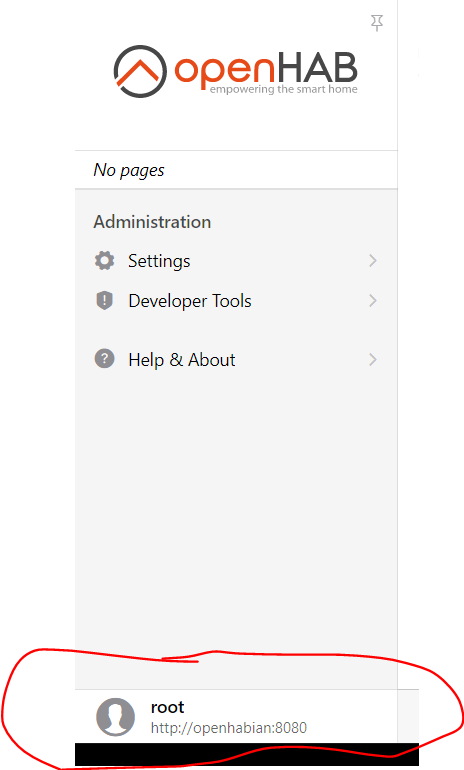Viewport: 464px width, 770px height.
Task: Click the root user avatar icon
Action: click(x=115, y=717)
